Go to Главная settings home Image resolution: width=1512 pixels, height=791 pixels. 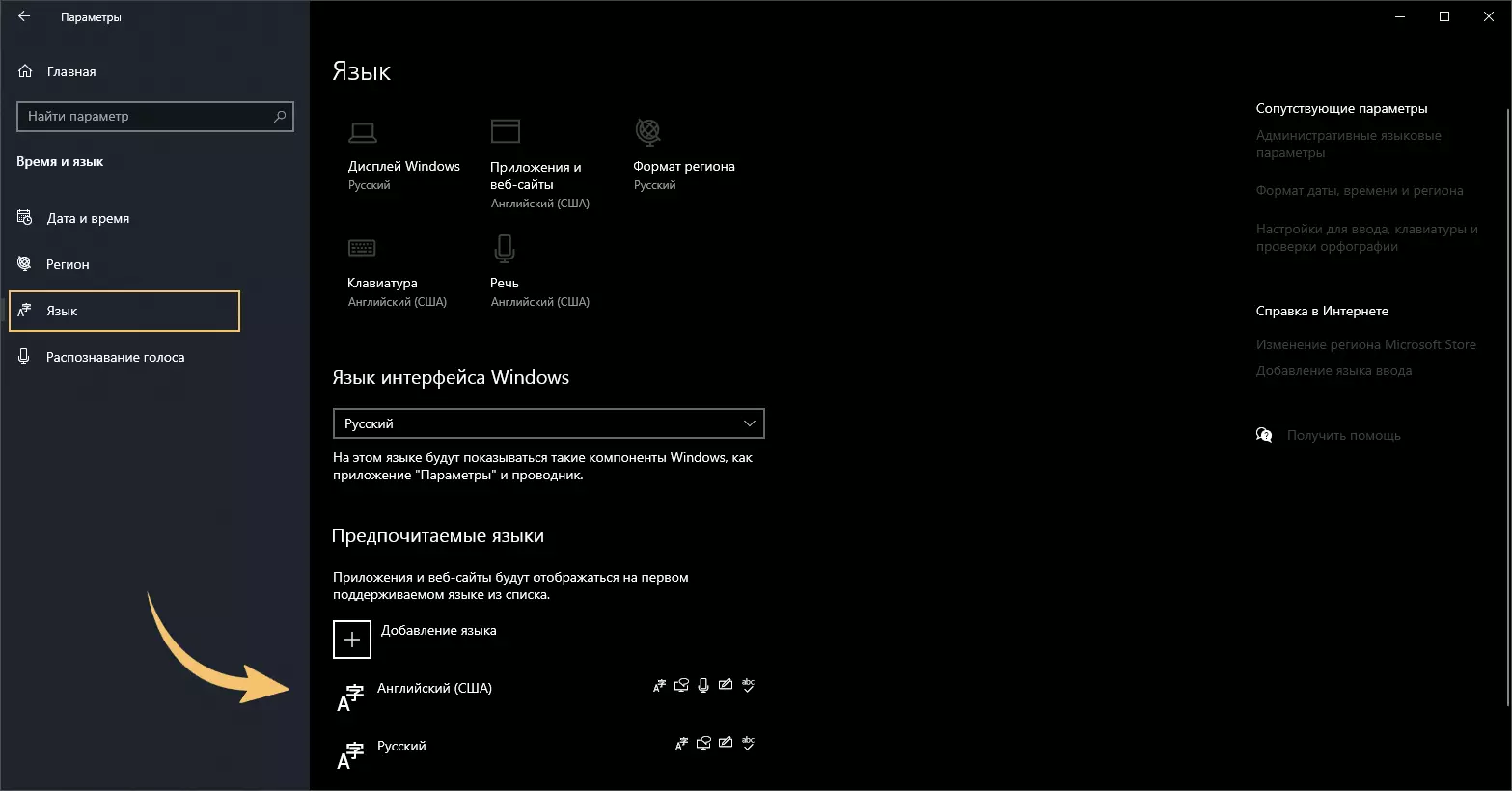(x=70, y=71)
